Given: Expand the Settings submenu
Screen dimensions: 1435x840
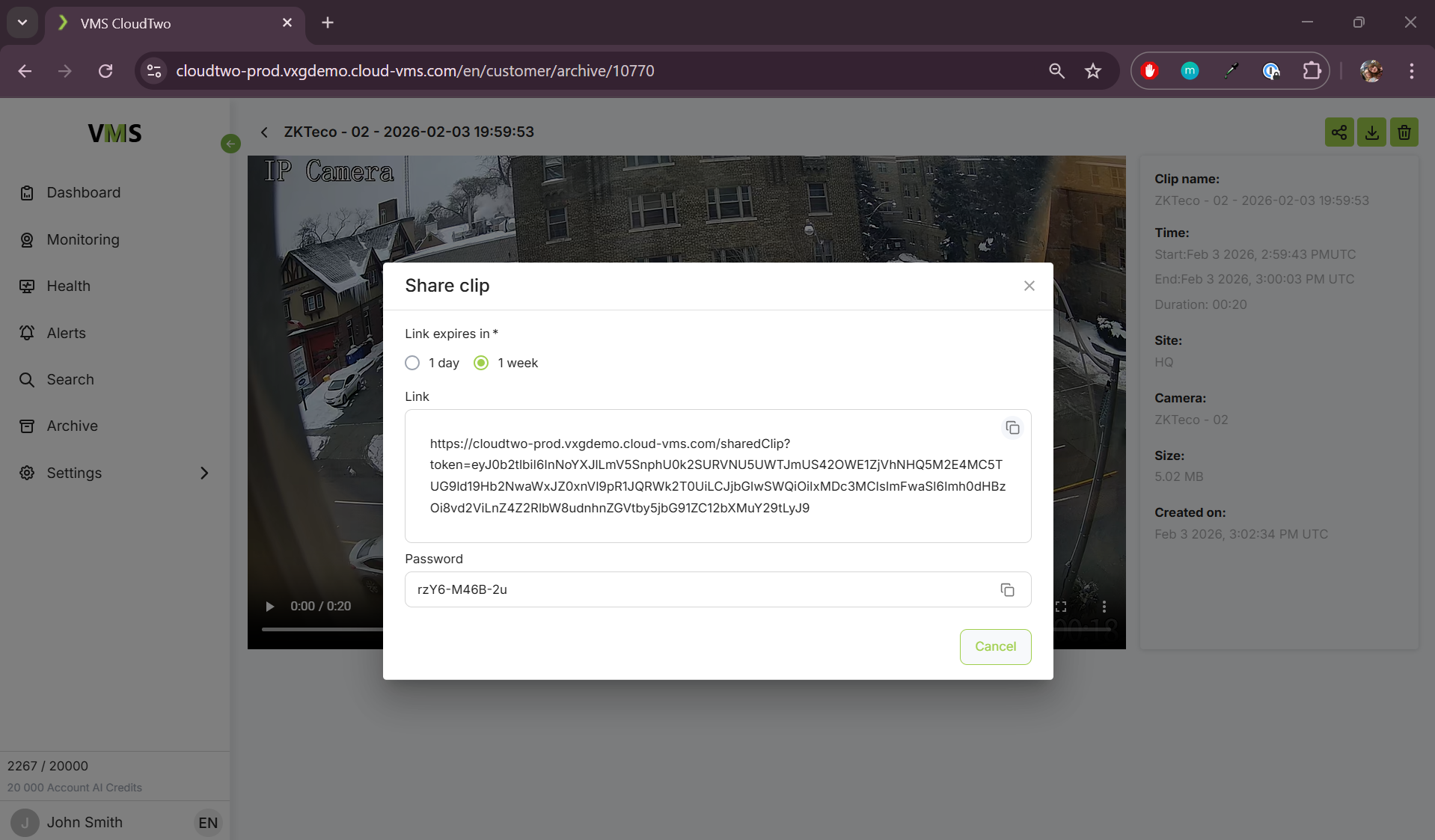Looking at the screenshot, I should (204, 473).
